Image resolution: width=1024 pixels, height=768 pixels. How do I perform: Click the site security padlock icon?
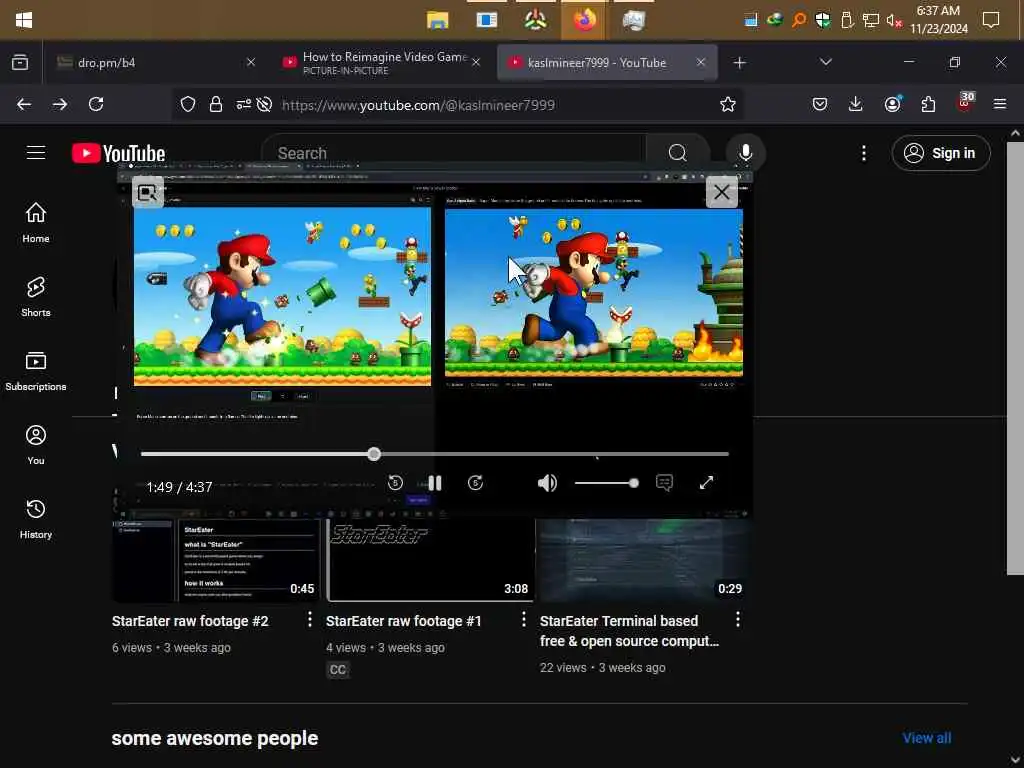click(216, 104)
